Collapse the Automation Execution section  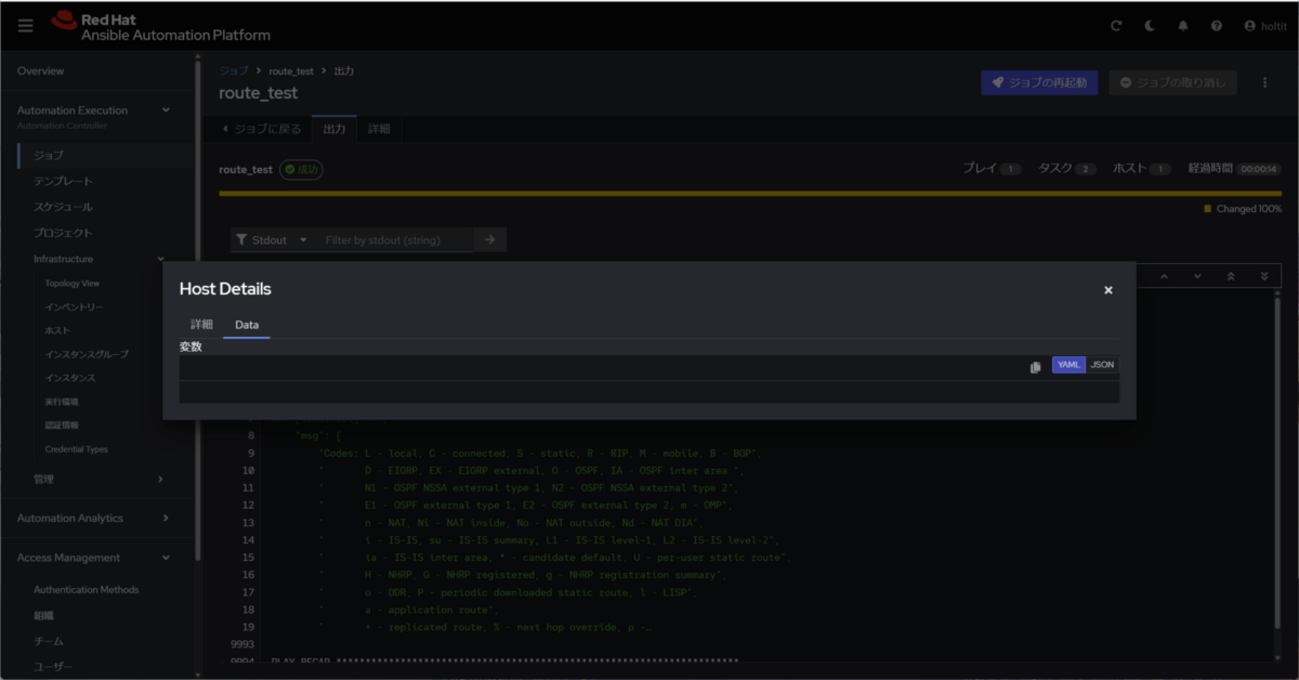pyautogui.click(x=165, y=111)
